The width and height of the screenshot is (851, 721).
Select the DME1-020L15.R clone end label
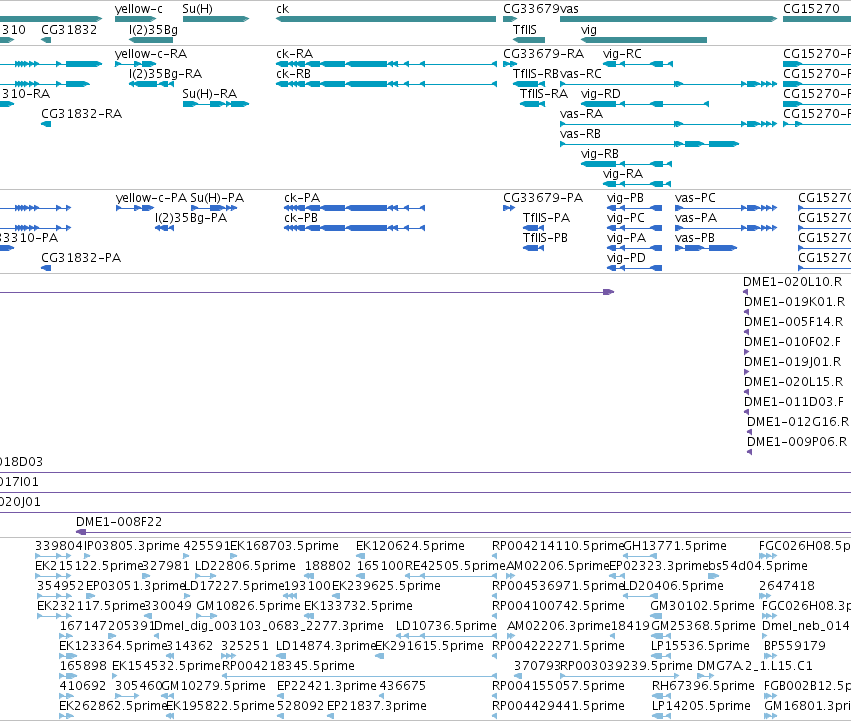pos(793,382)
